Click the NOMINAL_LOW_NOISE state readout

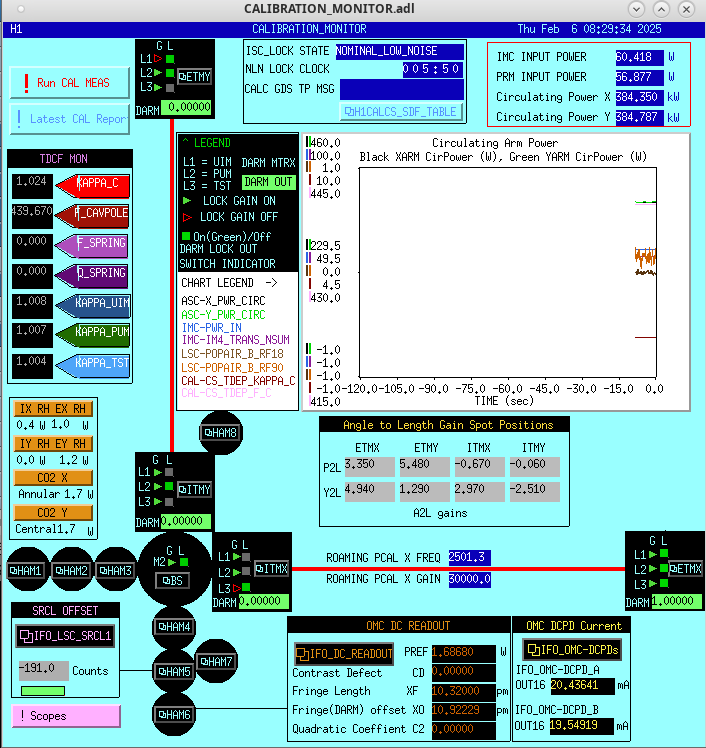click(400, 51)
